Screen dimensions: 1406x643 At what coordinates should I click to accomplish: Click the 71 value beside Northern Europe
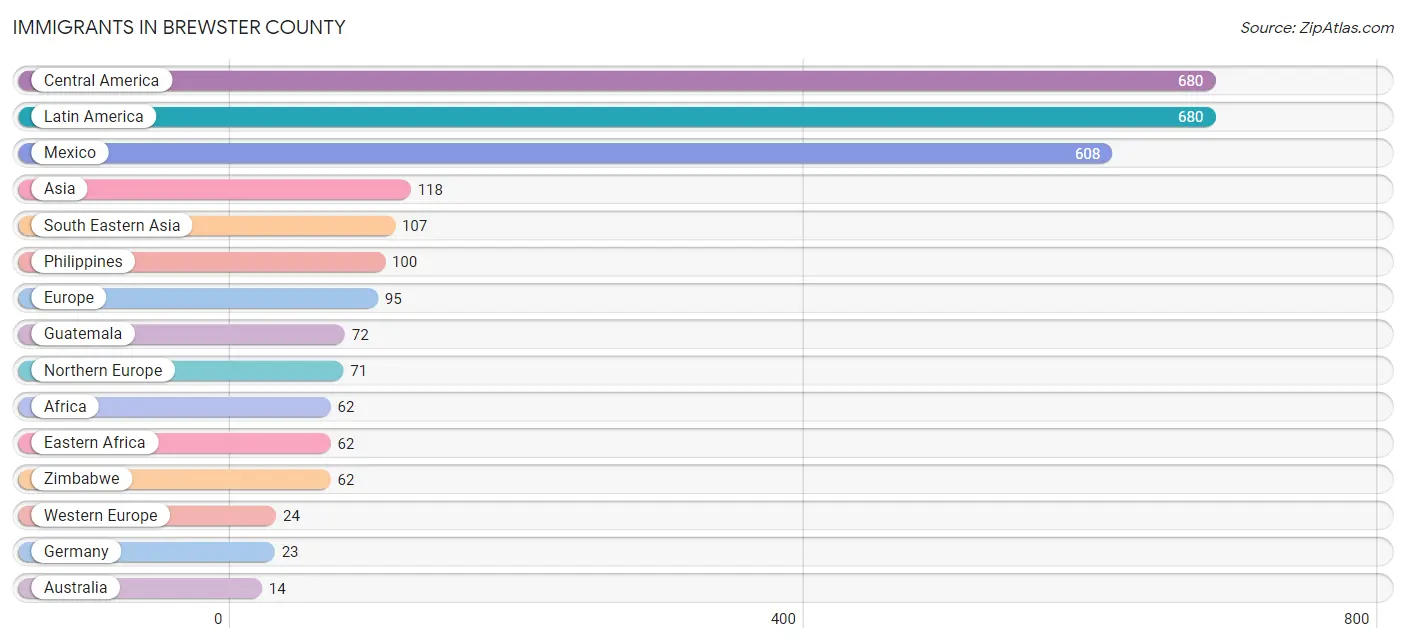coord(358,371)
